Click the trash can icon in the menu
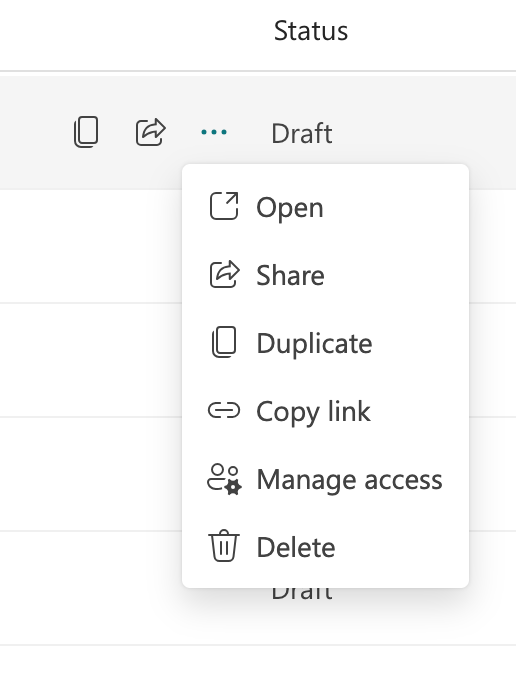516x686 pixels. 224,546
